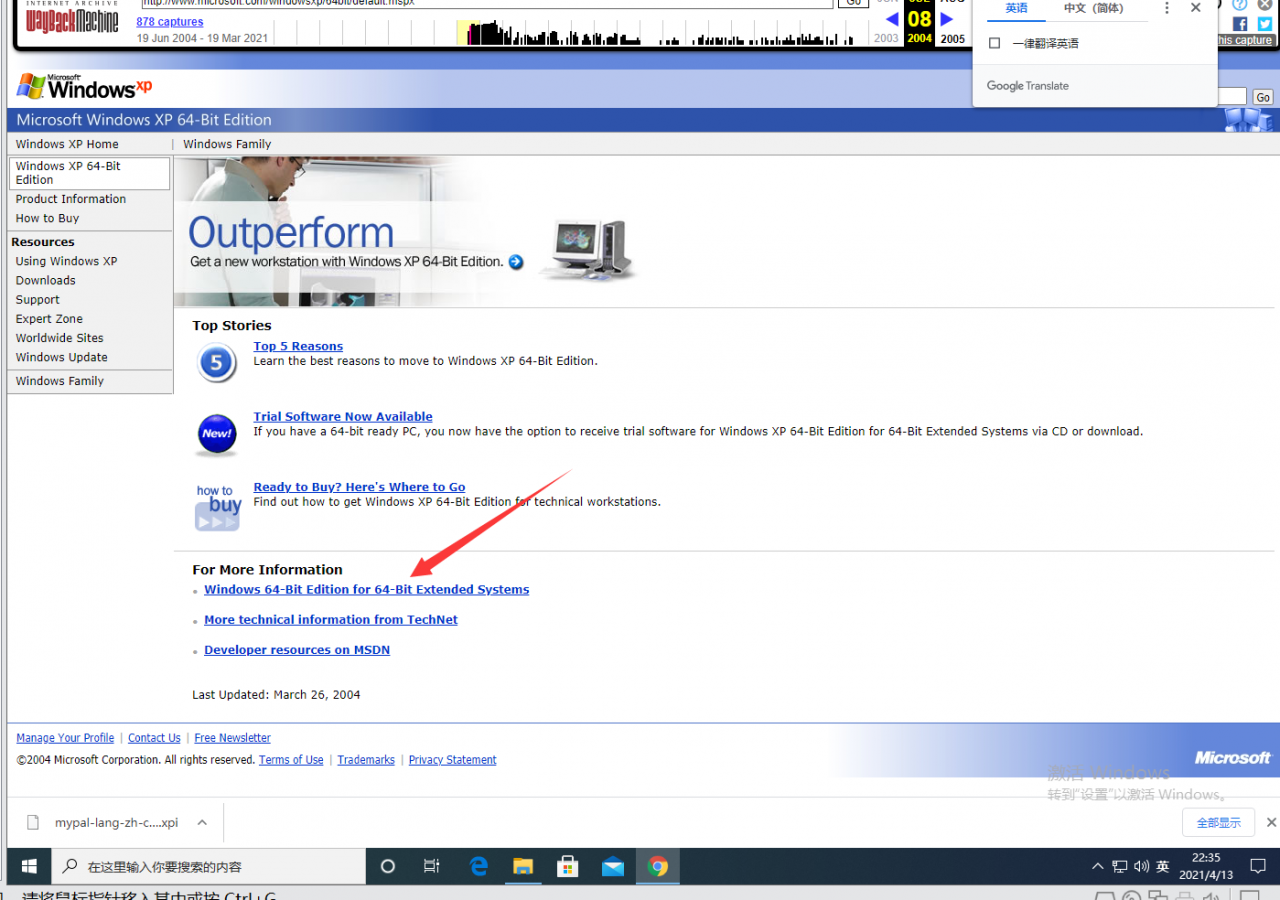
Task: Switch to 中文（简体） tab in Translate popup
Action: tap(1093, 8)
